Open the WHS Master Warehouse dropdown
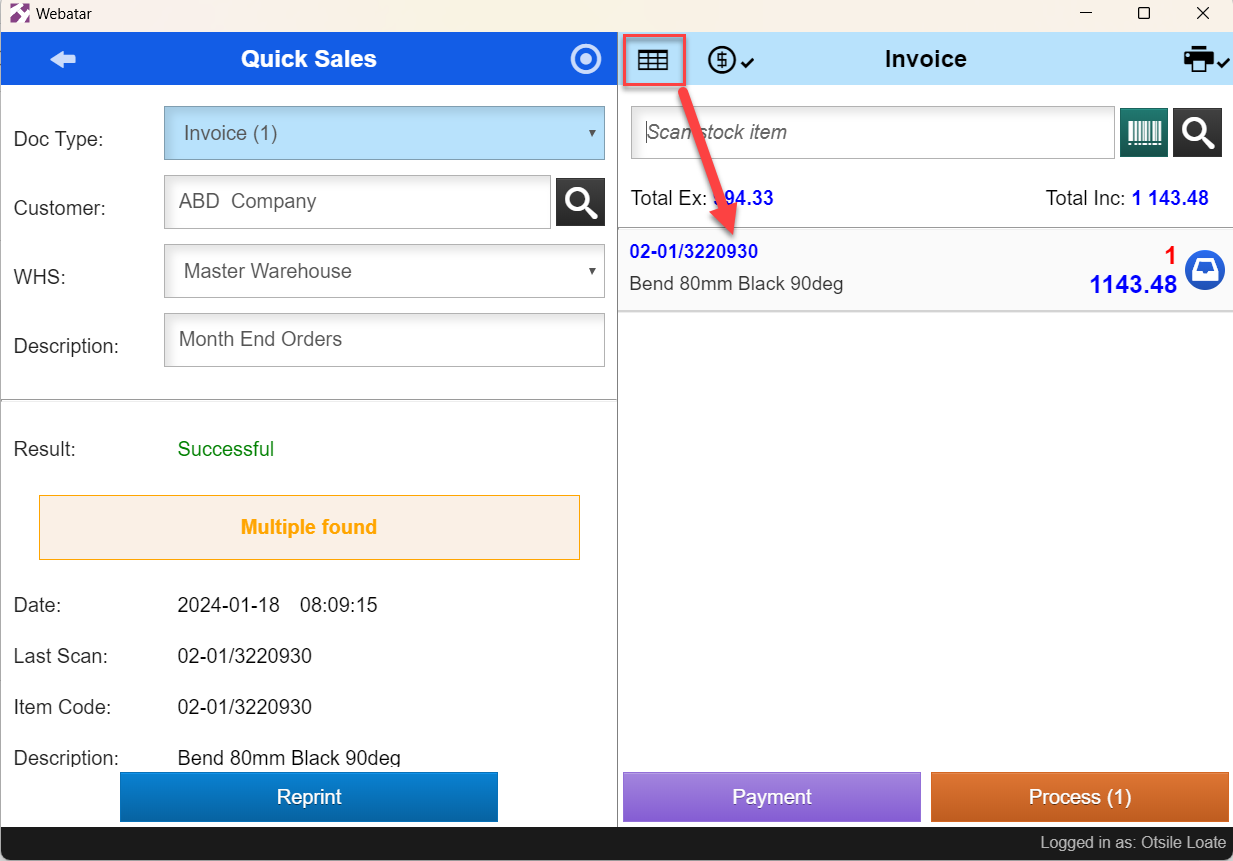Image resolution: width=1233 pixels, height=861 pixels. click(384, 271)
